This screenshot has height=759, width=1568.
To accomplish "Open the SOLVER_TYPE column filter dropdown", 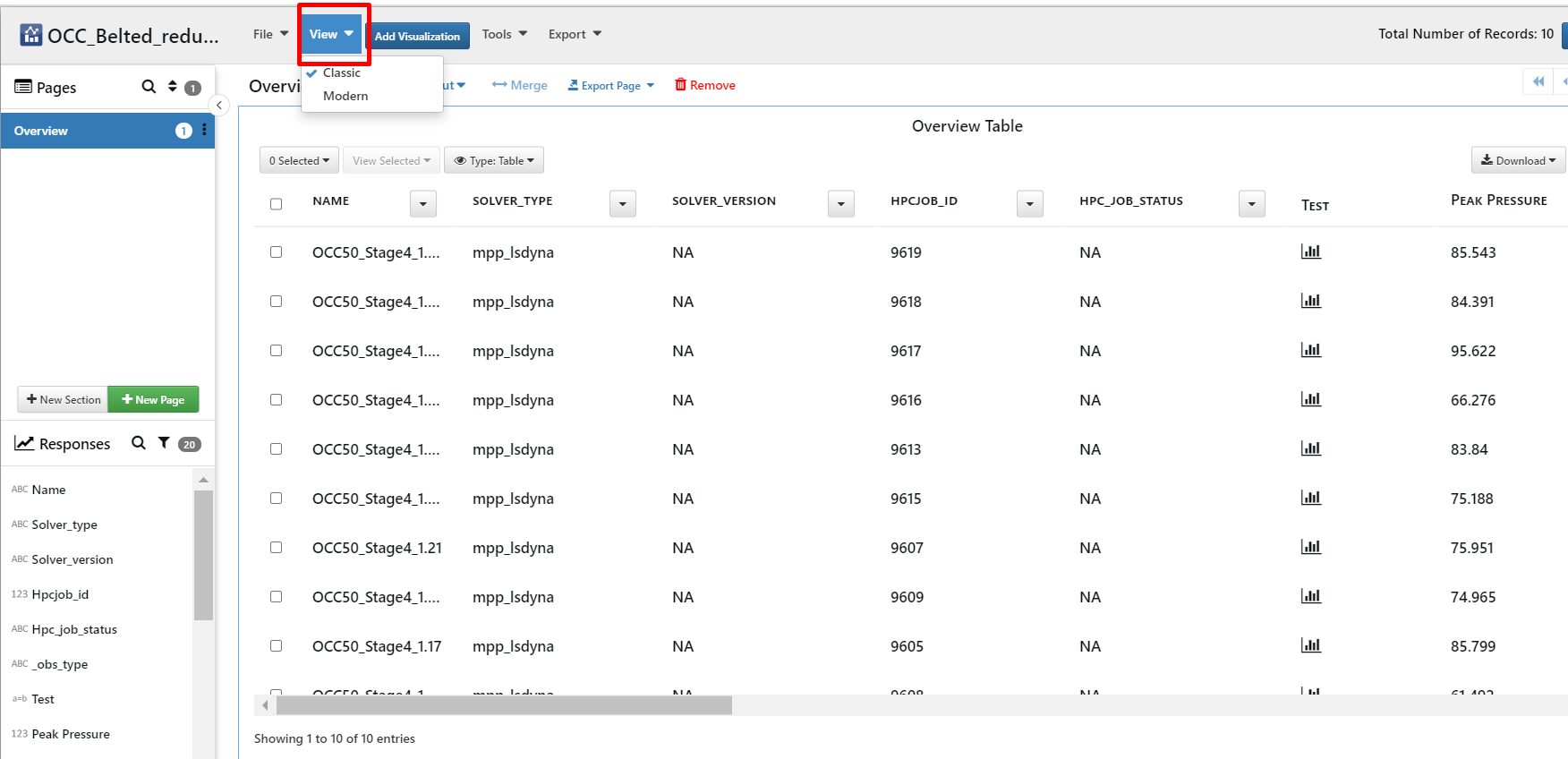I will [623, 204].
